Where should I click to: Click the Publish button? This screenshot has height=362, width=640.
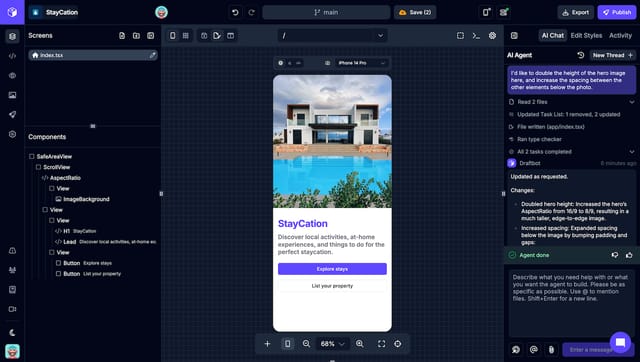pos(617,12)
